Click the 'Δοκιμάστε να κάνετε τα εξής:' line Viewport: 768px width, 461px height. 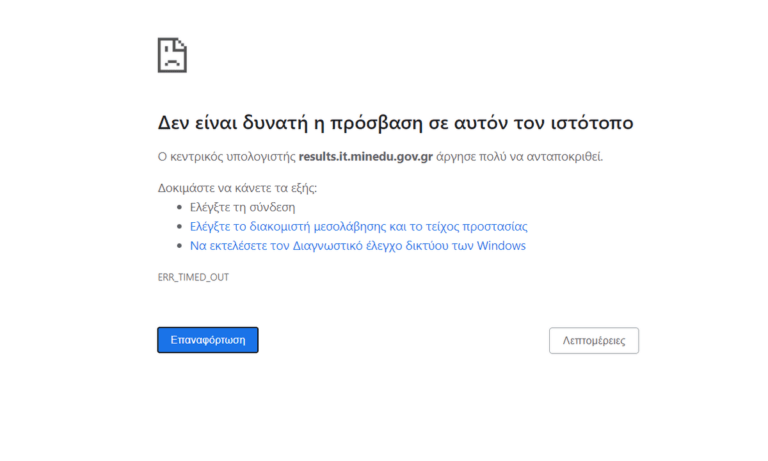pyautogui.click(x=237, y=188)
